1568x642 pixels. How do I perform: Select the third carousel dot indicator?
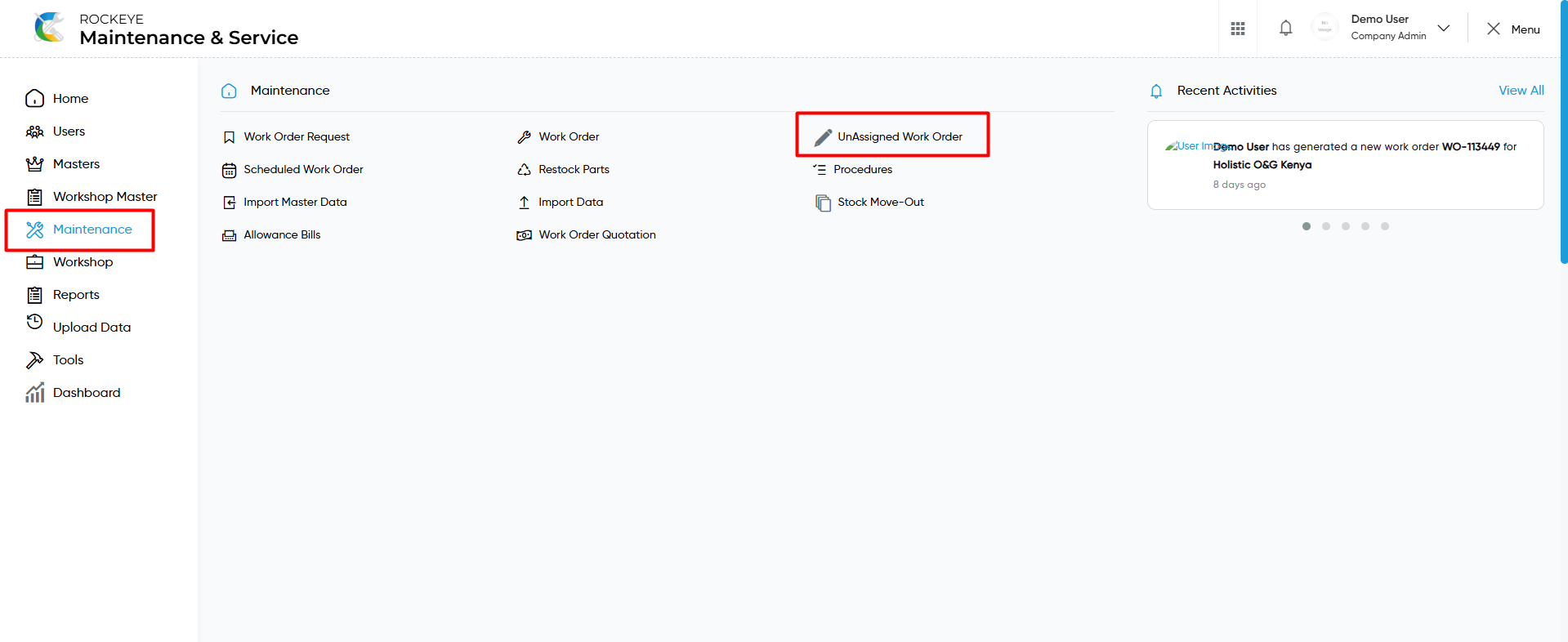tap(1346, 226)
